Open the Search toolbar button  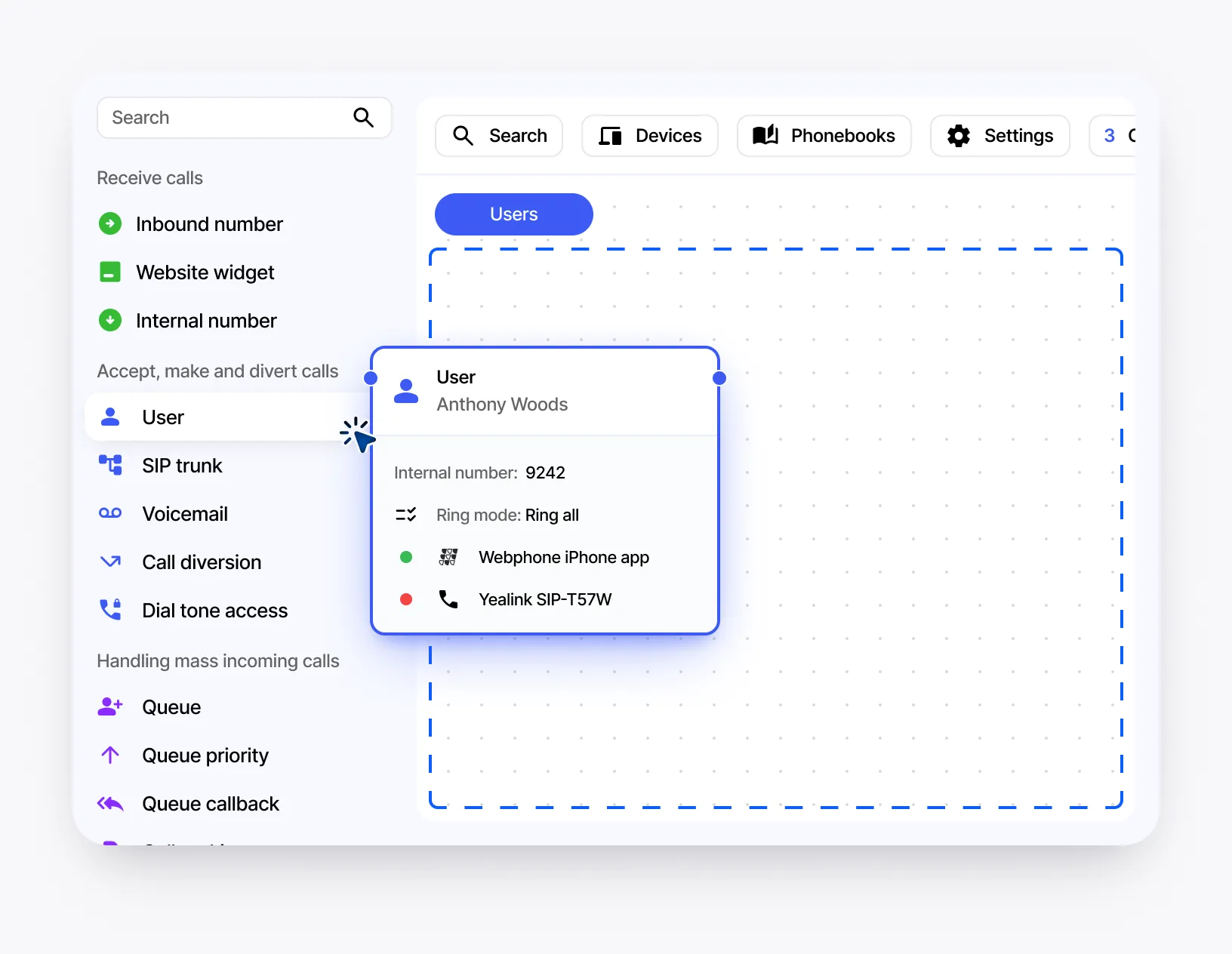tap(499, 136)
